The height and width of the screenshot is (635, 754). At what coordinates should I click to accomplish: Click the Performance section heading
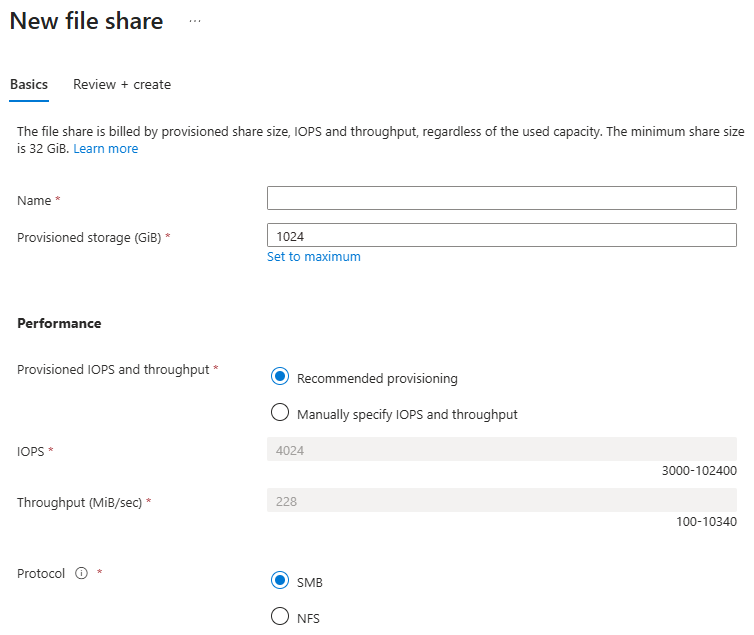pyautogui.click(x=59, y=324)
